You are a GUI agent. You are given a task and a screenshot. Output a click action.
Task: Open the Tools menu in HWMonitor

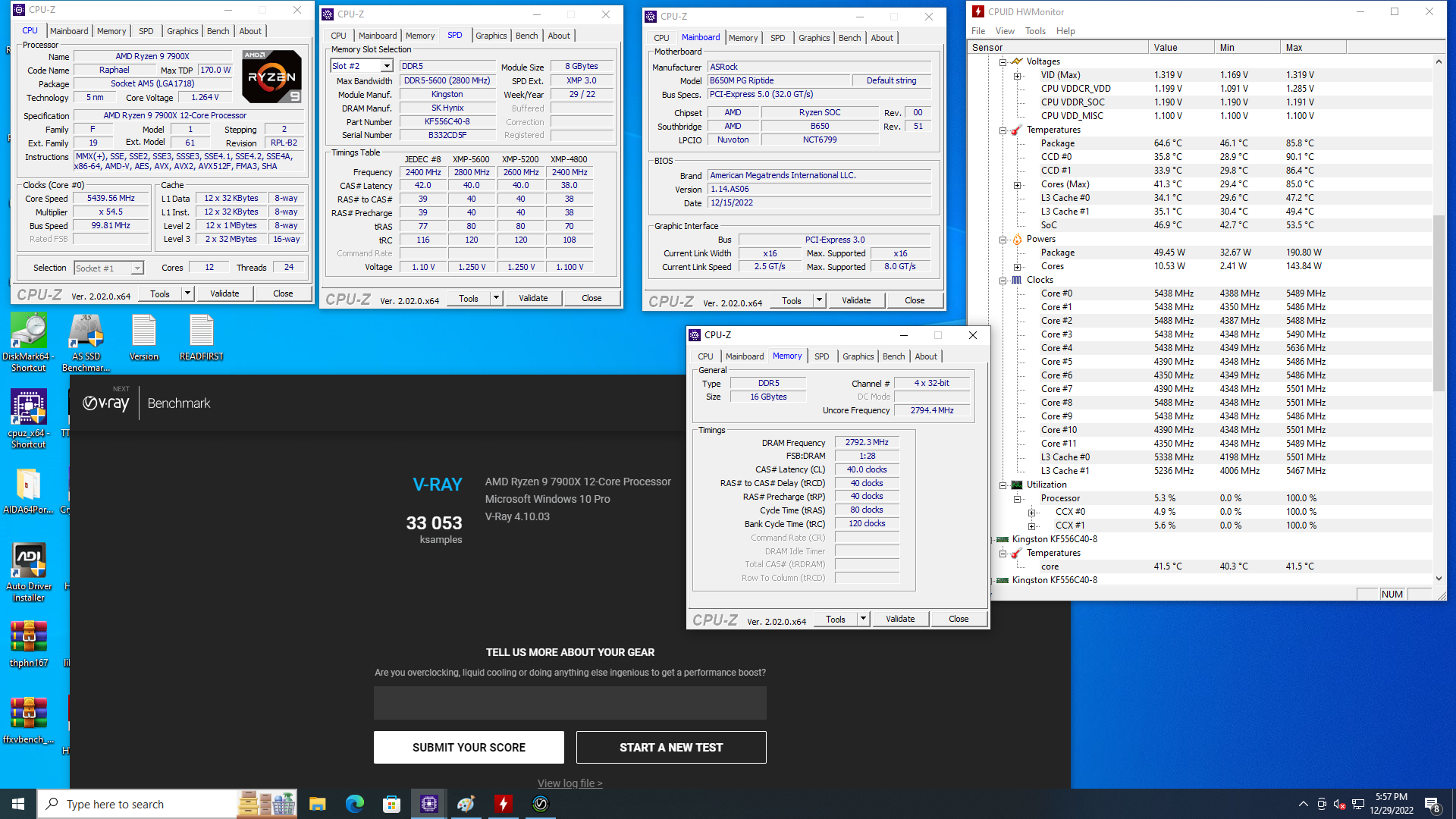pyautogui.click(x=1034, y=31)
